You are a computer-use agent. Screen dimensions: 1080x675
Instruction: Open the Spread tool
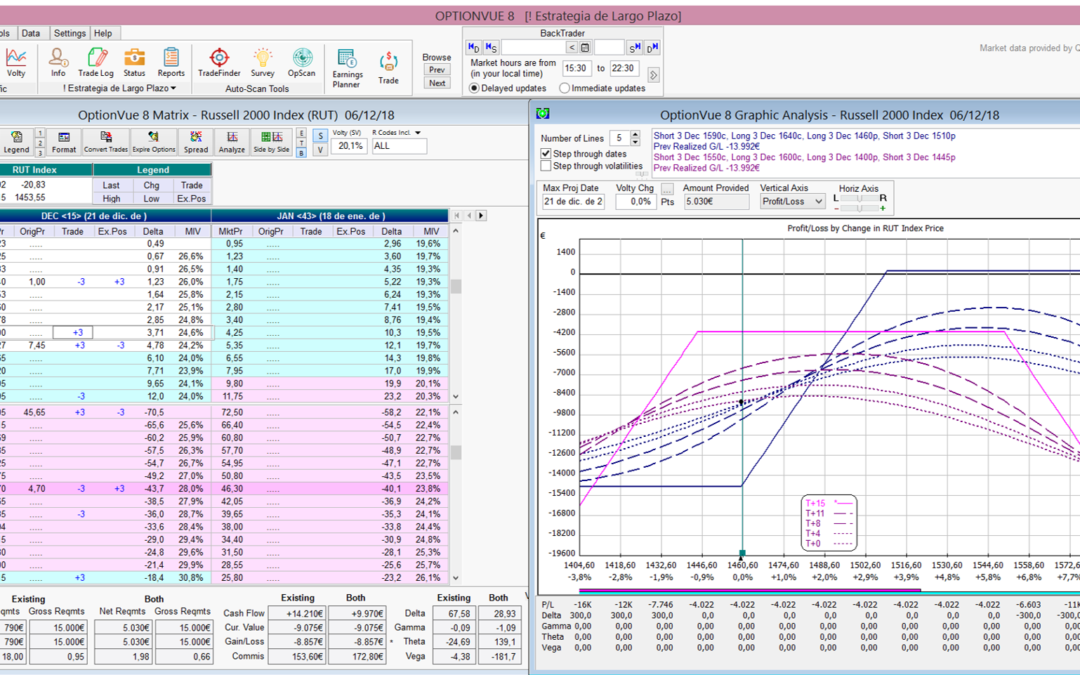(196, 141)
